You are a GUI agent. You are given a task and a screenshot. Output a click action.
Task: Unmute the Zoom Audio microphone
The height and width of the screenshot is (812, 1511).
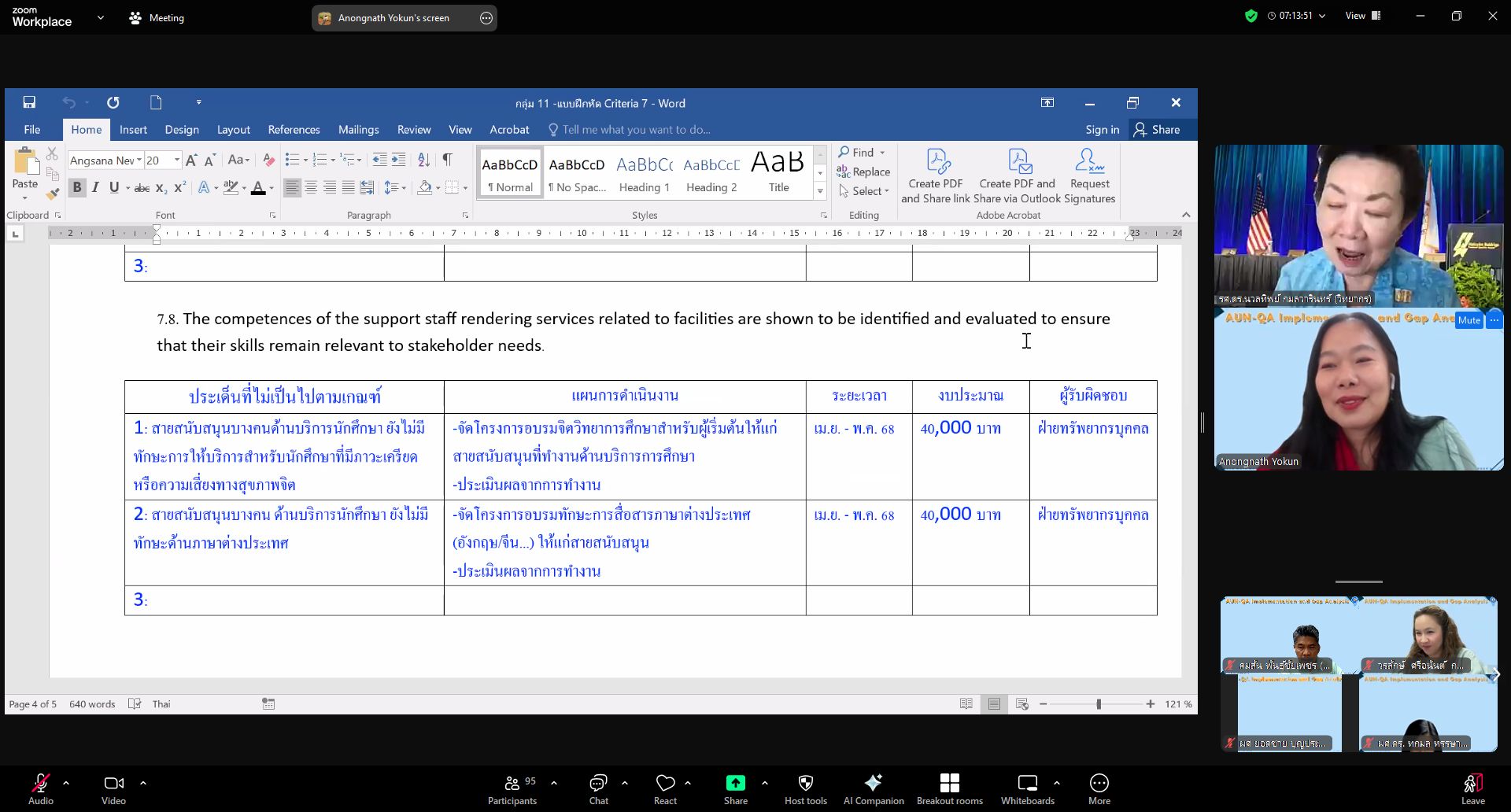tap(41, 789)
